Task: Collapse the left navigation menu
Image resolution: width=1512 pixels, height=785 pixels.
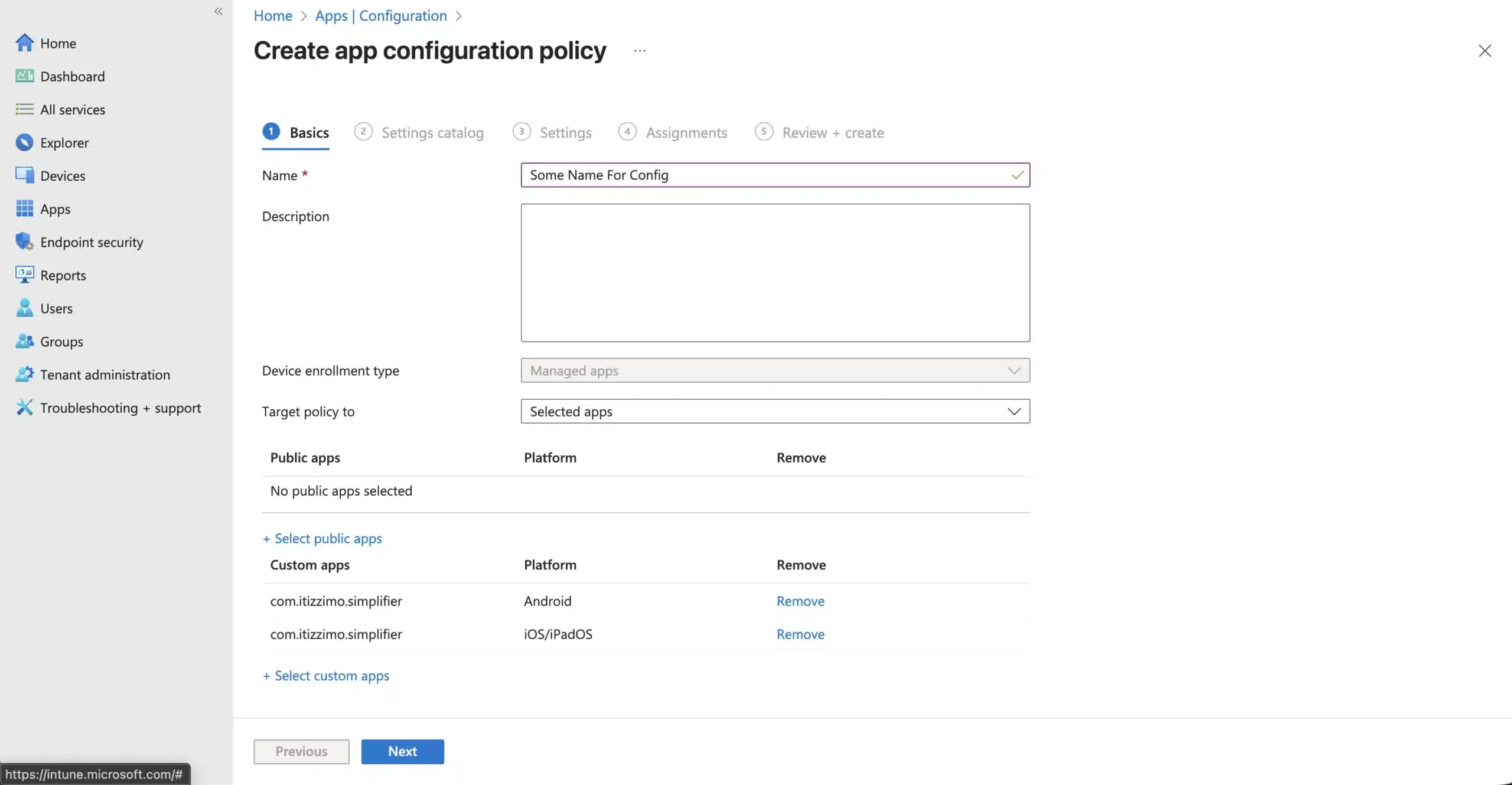Action: (x=218, y=11)
